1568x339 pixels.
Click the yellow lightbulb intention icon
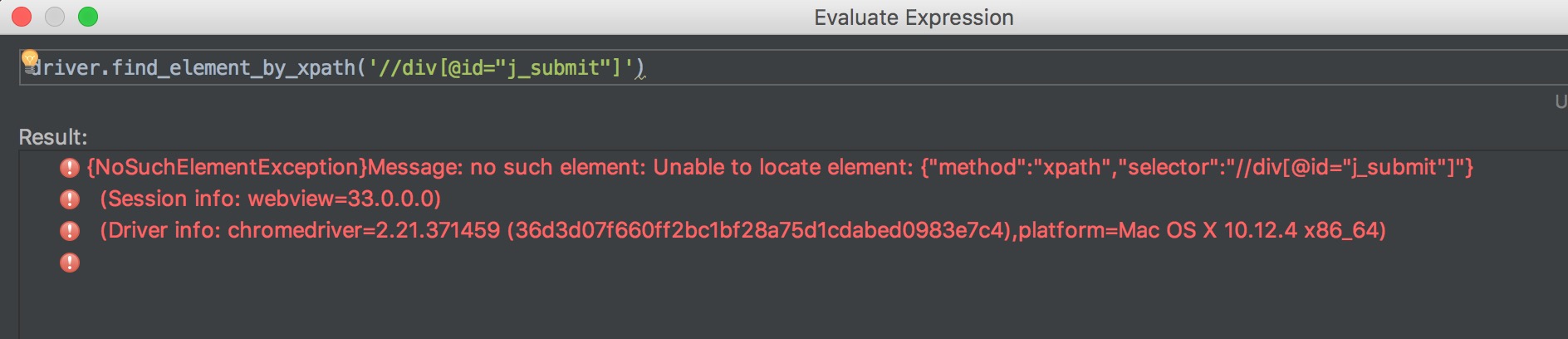30,59
